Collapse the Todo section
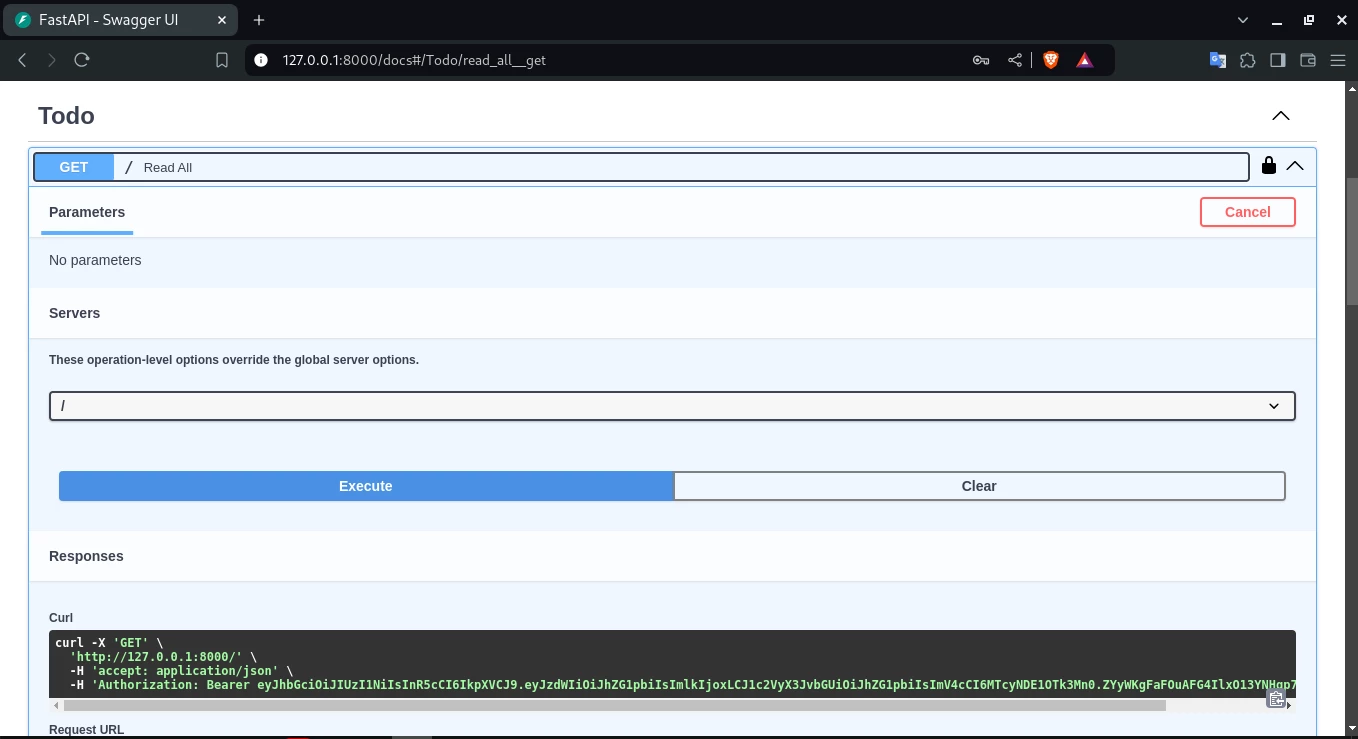1358x739 pixels. [x=1280, y=116]
